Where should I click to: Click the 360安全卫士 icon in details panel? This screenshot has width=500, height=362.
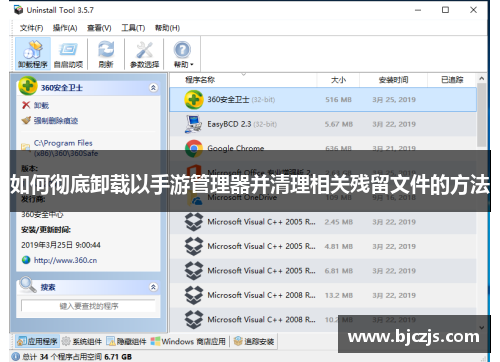tap(28, 86)
